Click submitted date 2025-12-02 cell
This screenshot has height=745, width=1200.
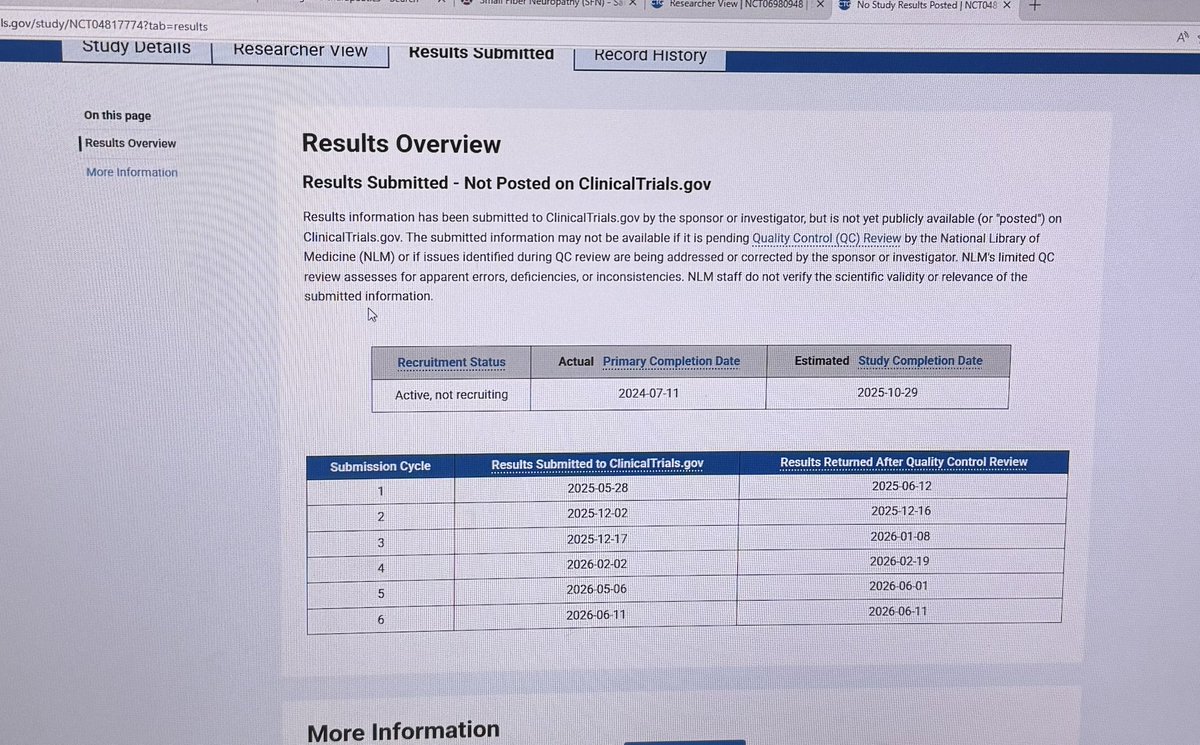pyautogui.click(x=597, y=513)
